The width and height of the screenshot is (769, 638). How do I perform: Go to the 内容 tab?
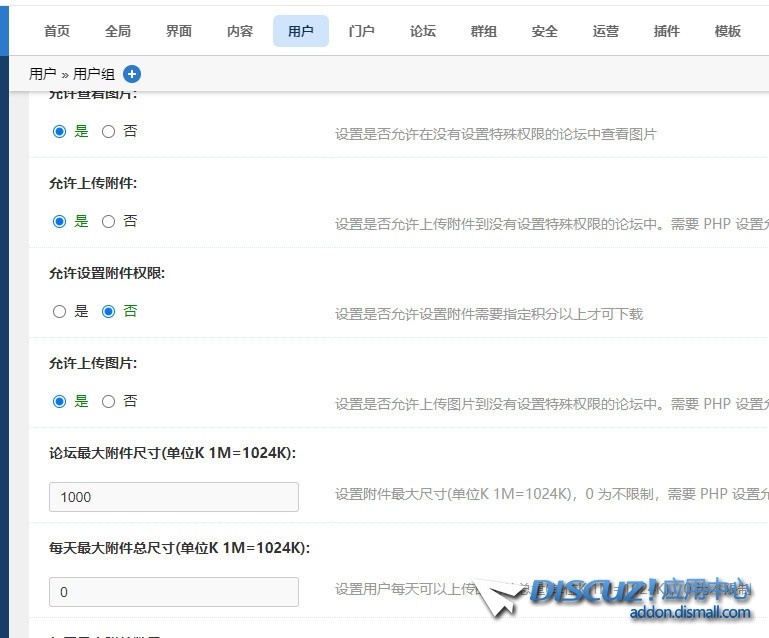pos(240,31)
